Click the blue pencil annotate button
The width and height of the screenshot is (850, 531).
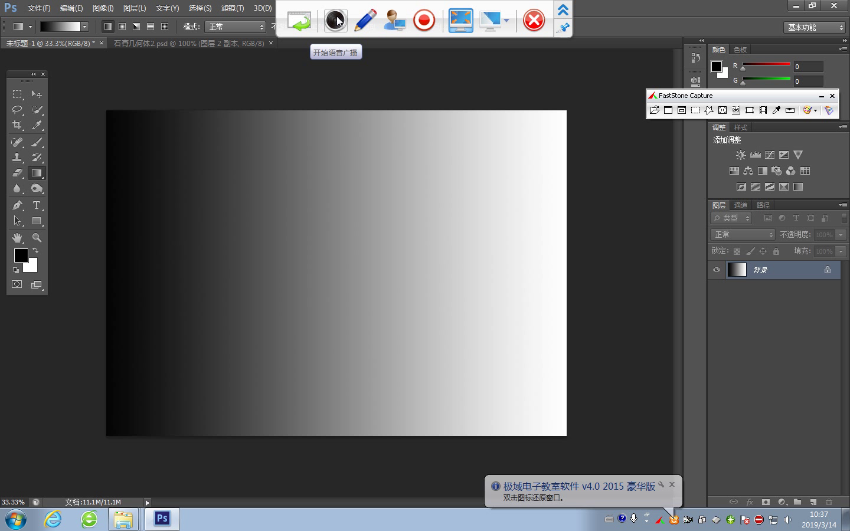coord(365,21)
